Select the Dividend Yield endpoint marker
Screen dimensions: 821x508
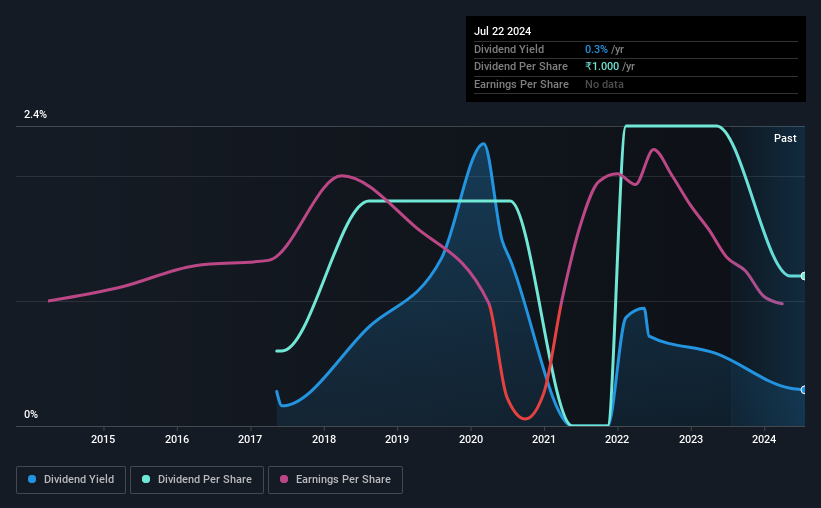coord(803,390)
